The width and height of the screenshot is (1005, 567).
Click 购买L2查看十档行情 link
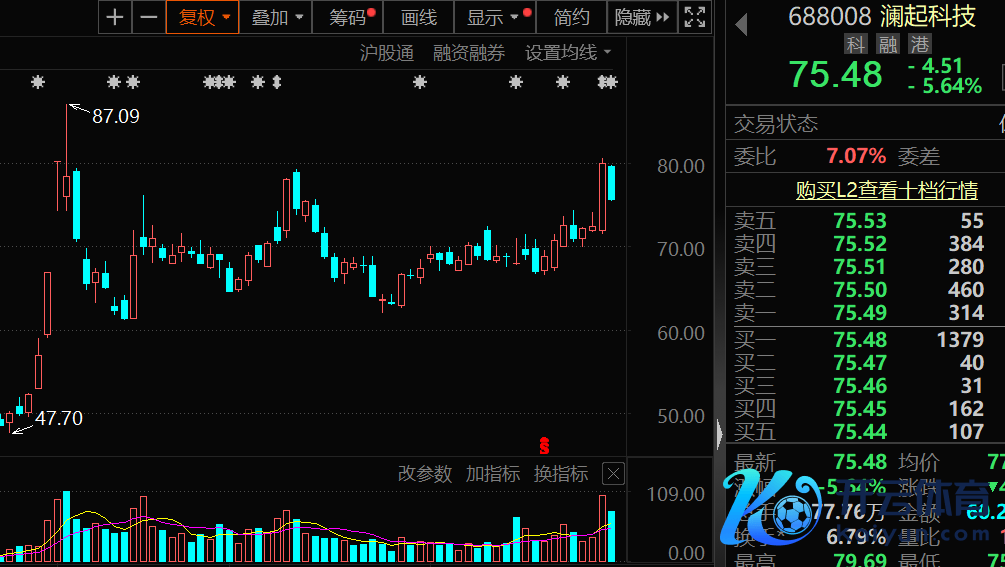tap(886, 190)
